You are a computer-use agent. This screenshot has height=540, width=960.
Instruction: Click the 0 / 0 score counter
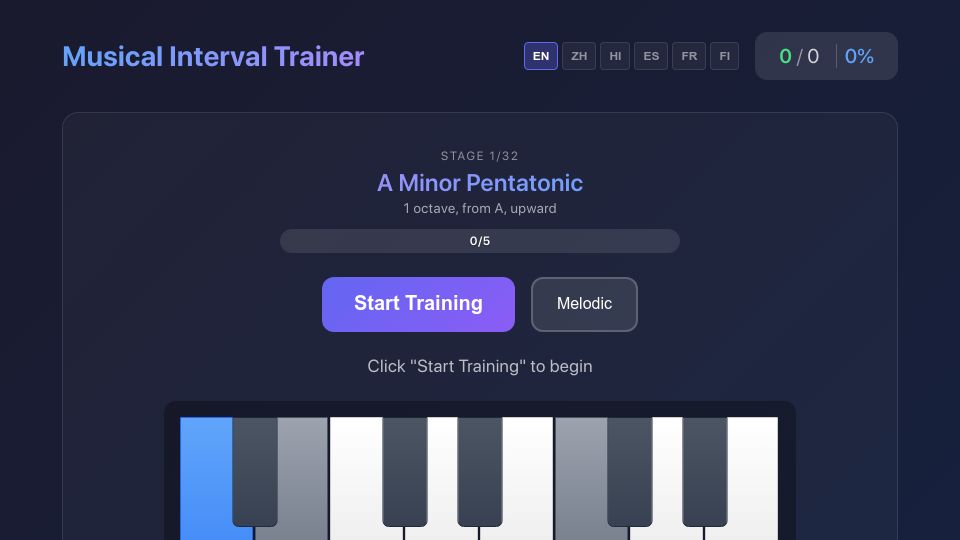[x=798, y=56]
